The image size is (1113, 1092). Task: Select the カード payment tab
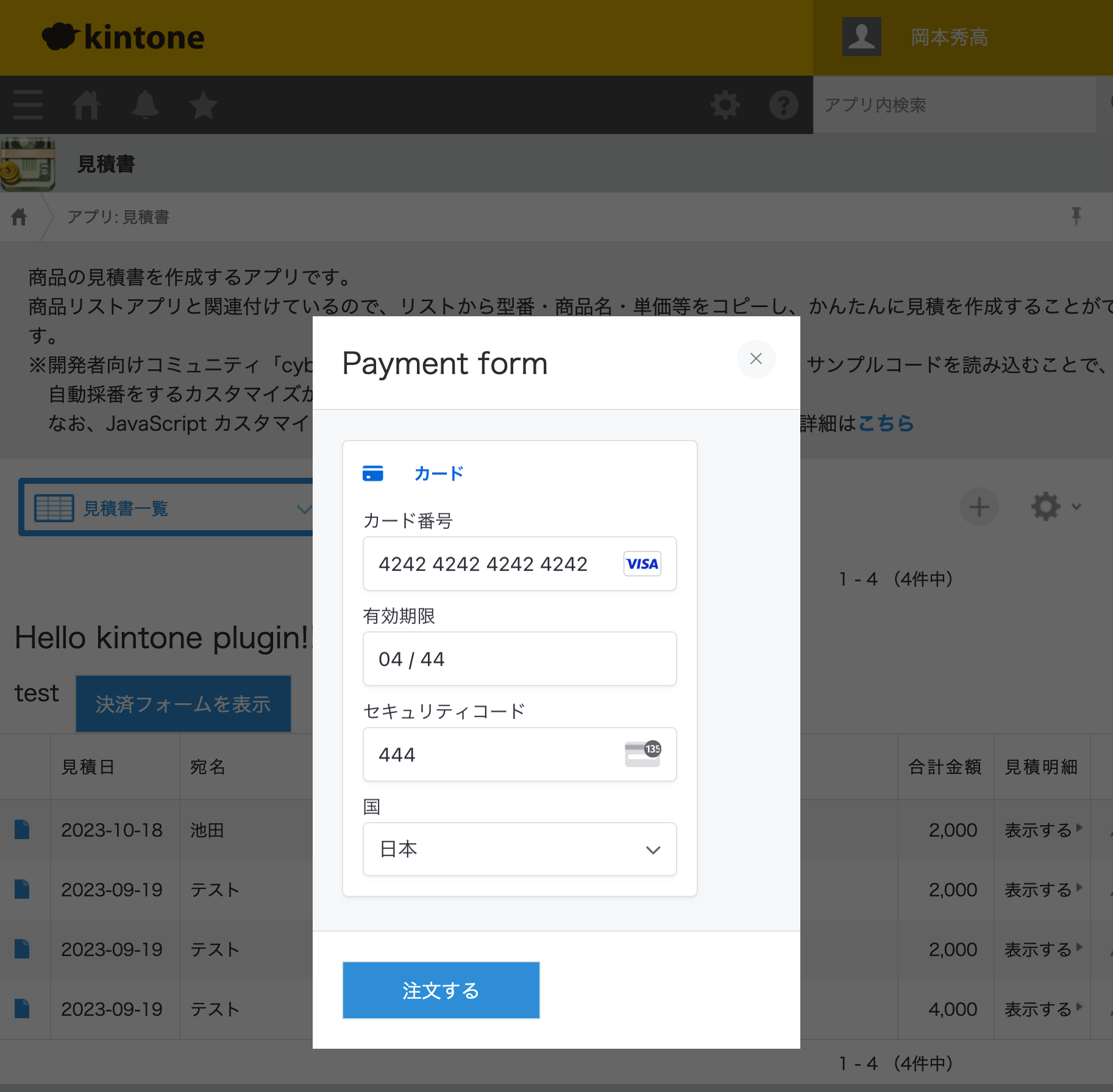438,473
